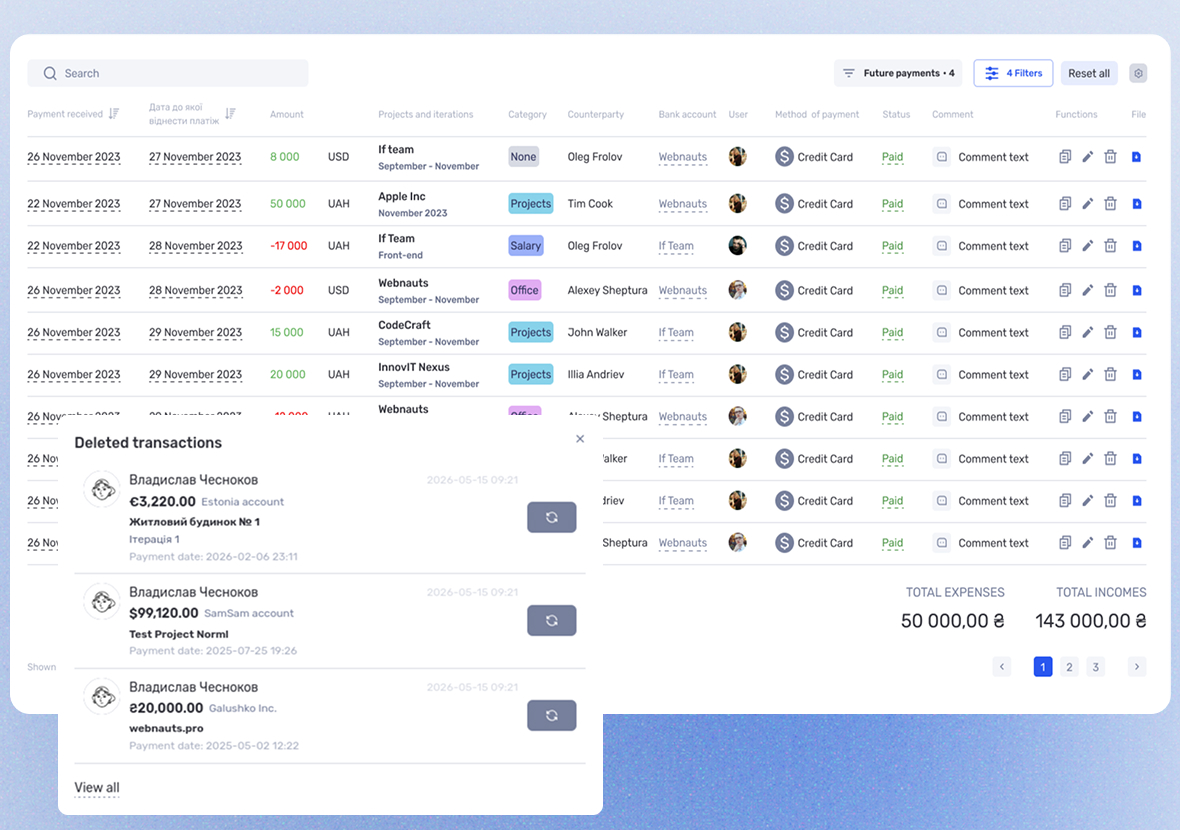Open attached file for If team row
This screenshot has height=830, width=1180.
coord(1136,157)
